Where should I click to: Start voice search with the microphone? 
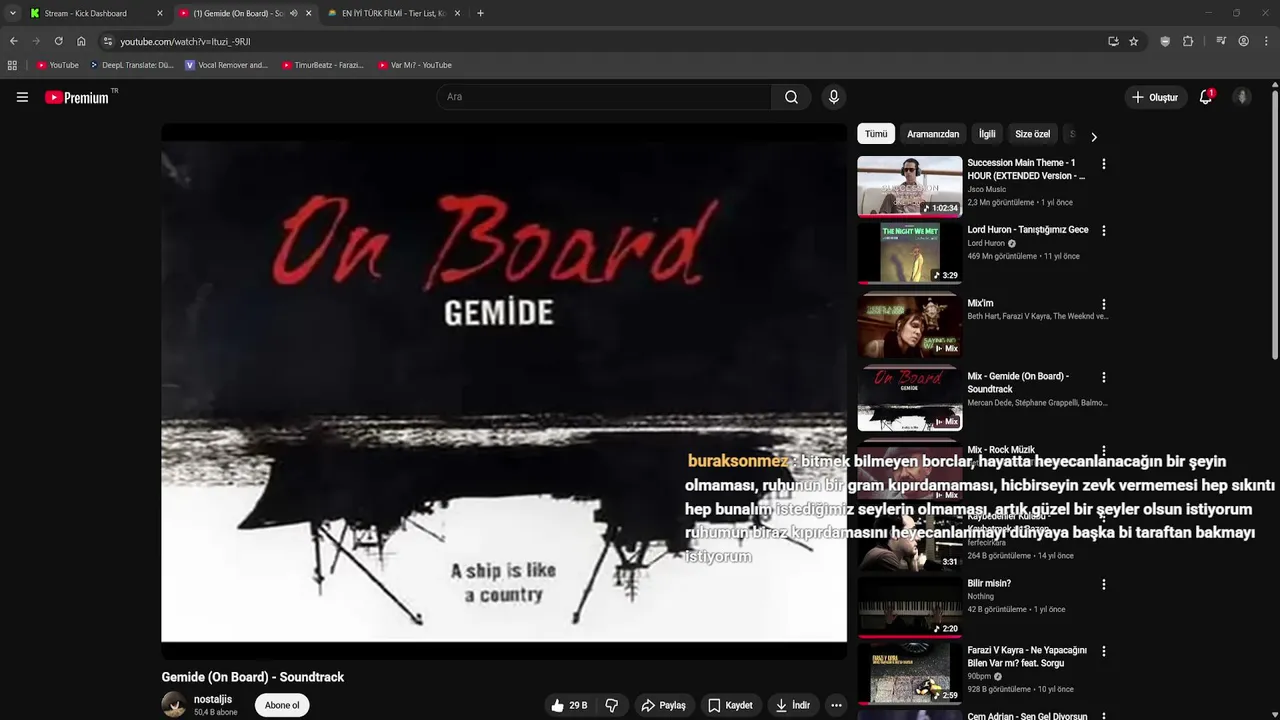pyautogui.click(x=834, y=97)
